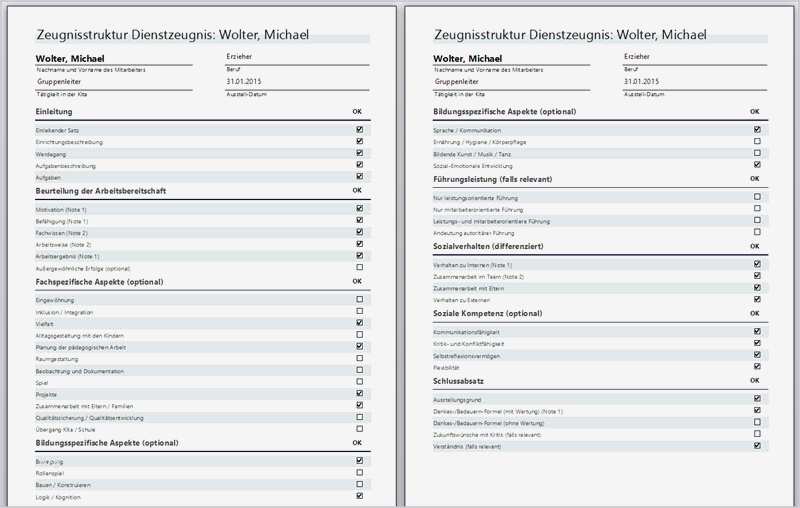Image resolution: width=800 pixels, height=508 pixels.
Task: Tick the Spiel checkbox
Action: click(360, 382)
